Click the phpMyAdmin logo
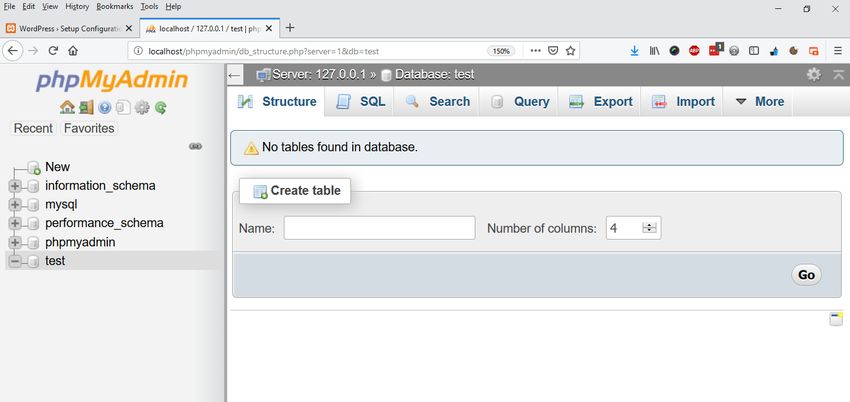 click(x=112, y=81)
